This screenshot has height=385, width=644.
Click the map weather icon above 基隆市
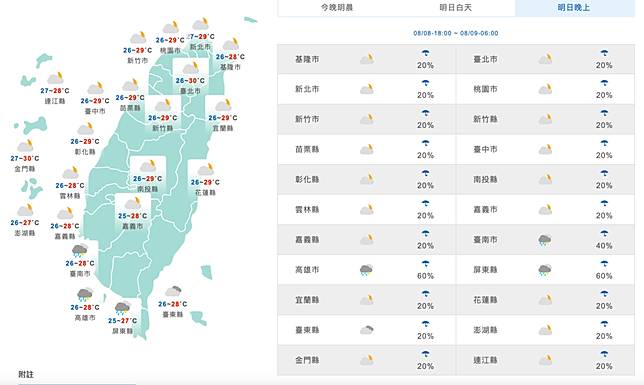pos(231,44)
